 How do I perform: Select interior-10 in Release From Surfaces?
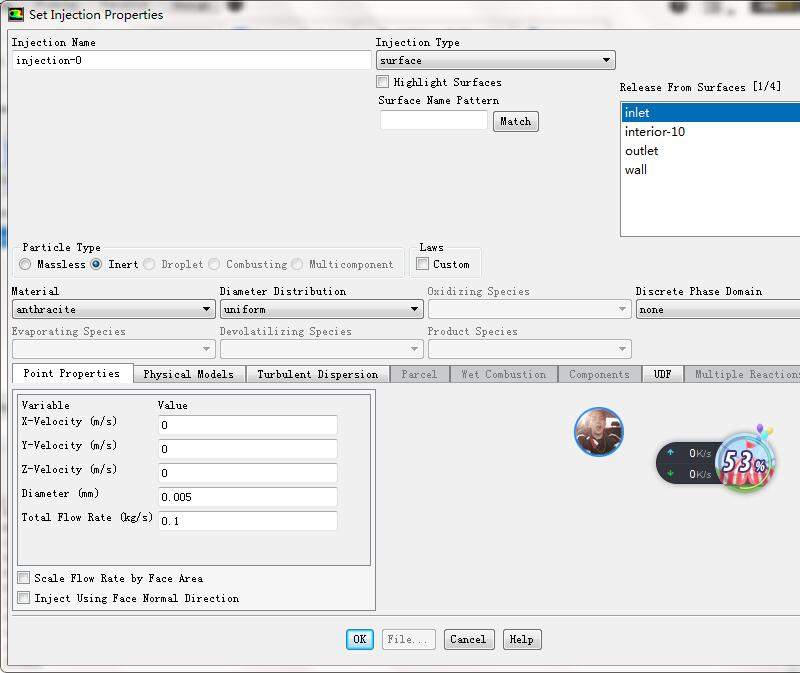coord(711,132)
